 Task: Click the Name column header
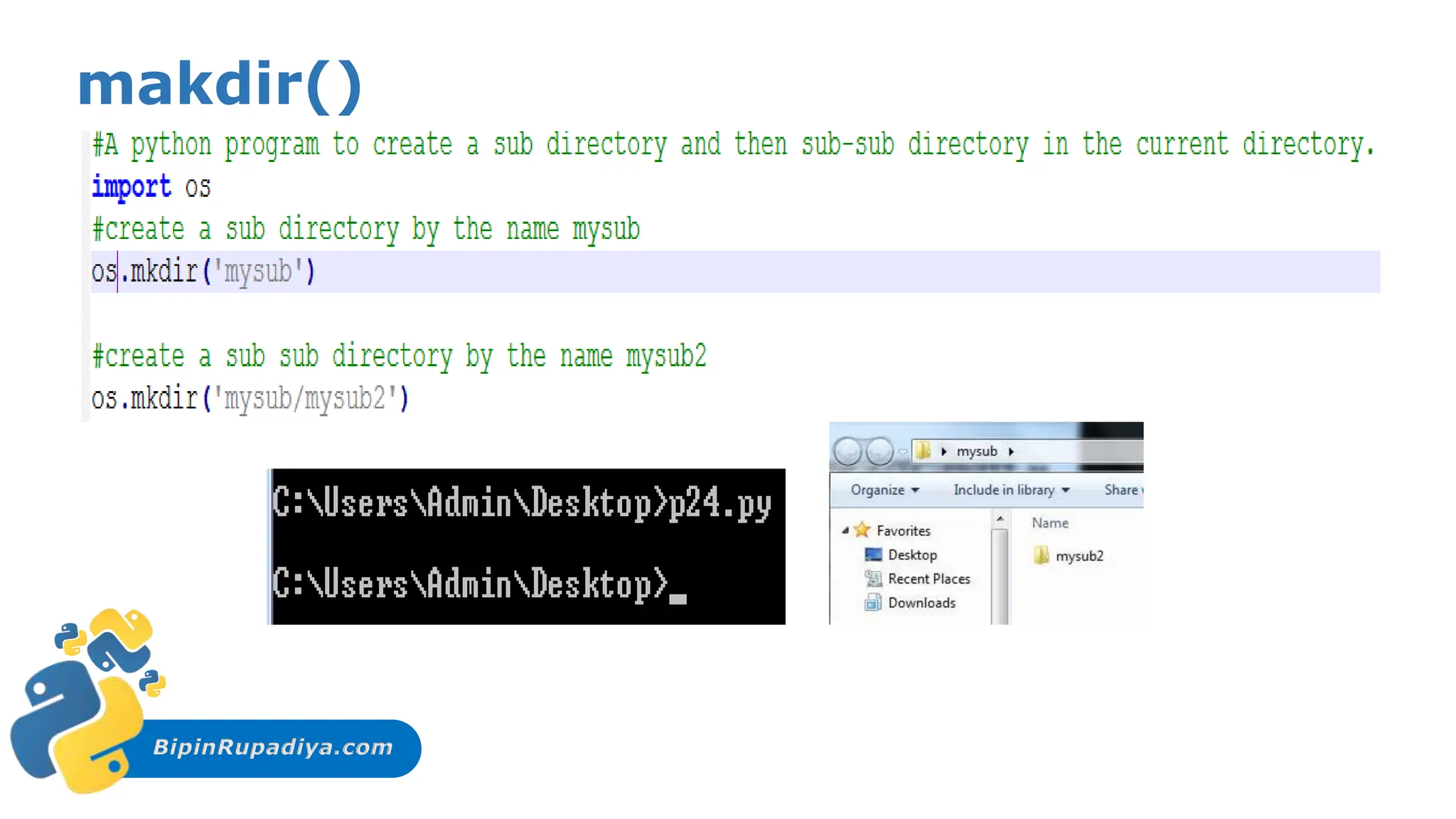1050,523
